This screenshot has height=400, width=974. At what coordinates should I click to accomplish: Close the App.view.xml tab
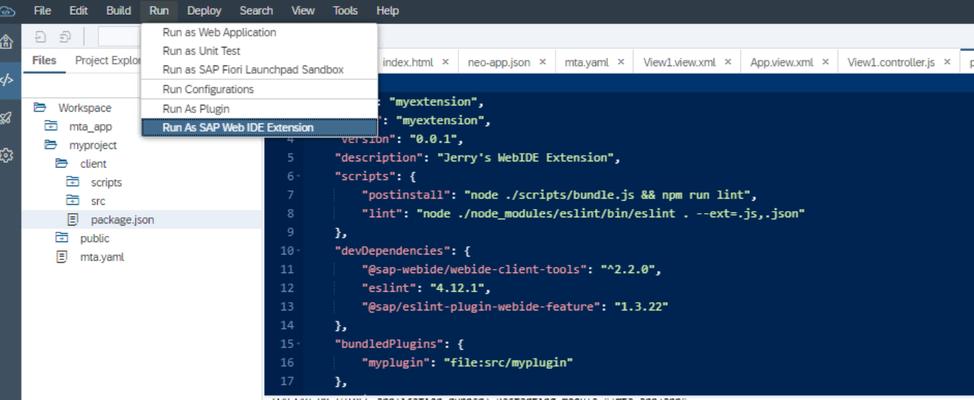coord(826,62)
